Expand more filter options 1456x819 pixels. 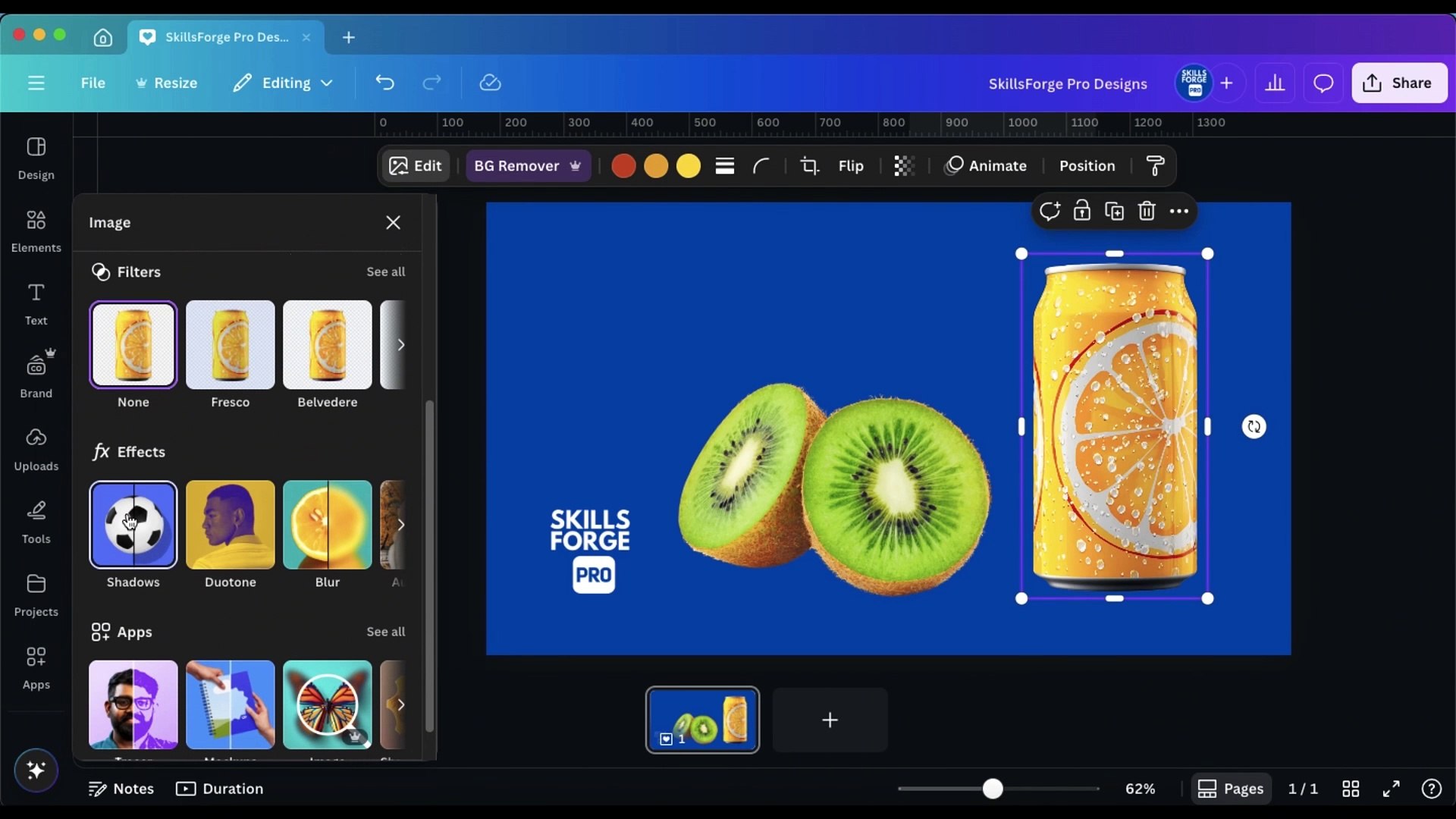[403, 345]
